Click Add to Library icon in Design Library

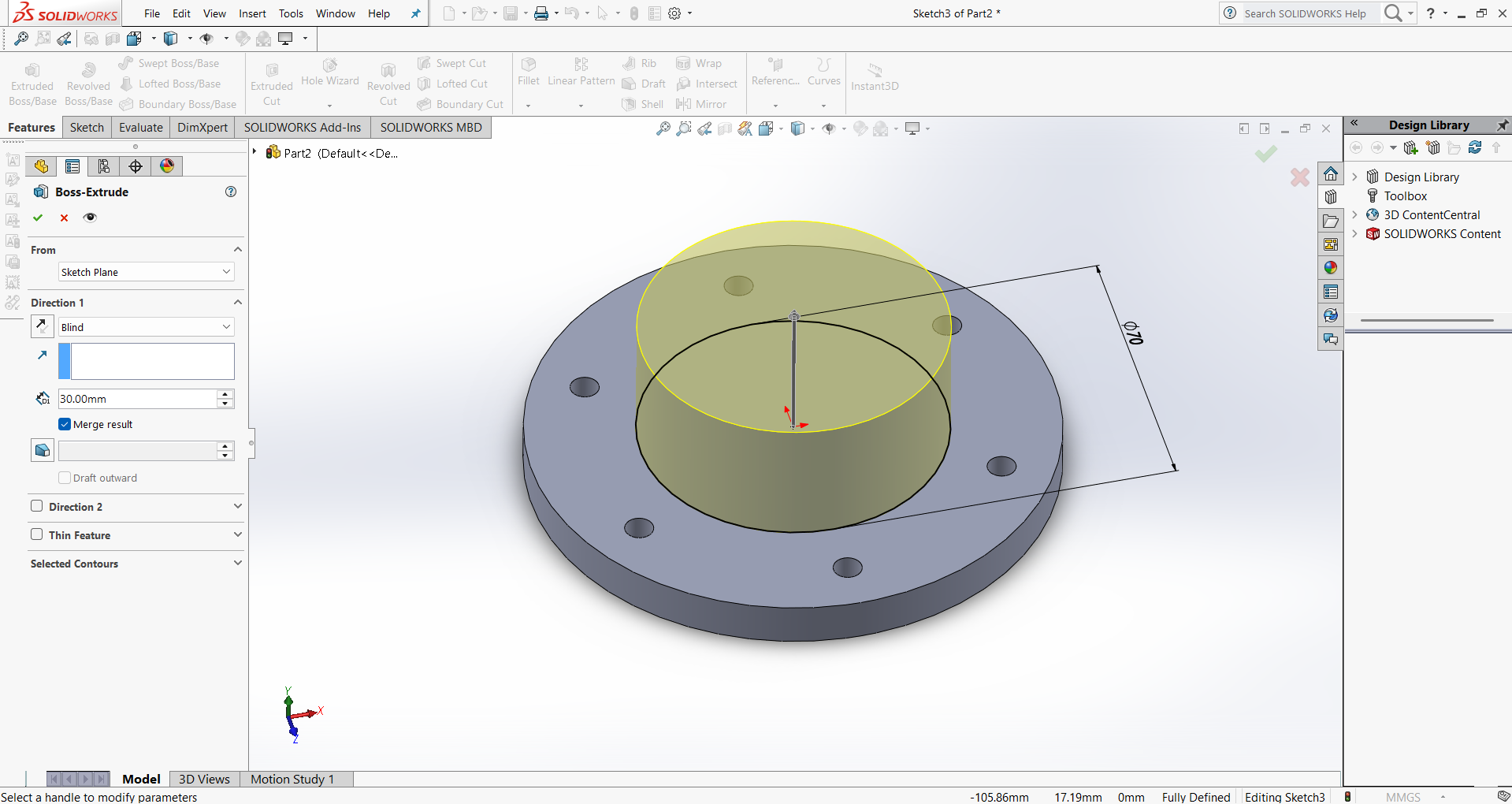click(x=1411, y=147)
